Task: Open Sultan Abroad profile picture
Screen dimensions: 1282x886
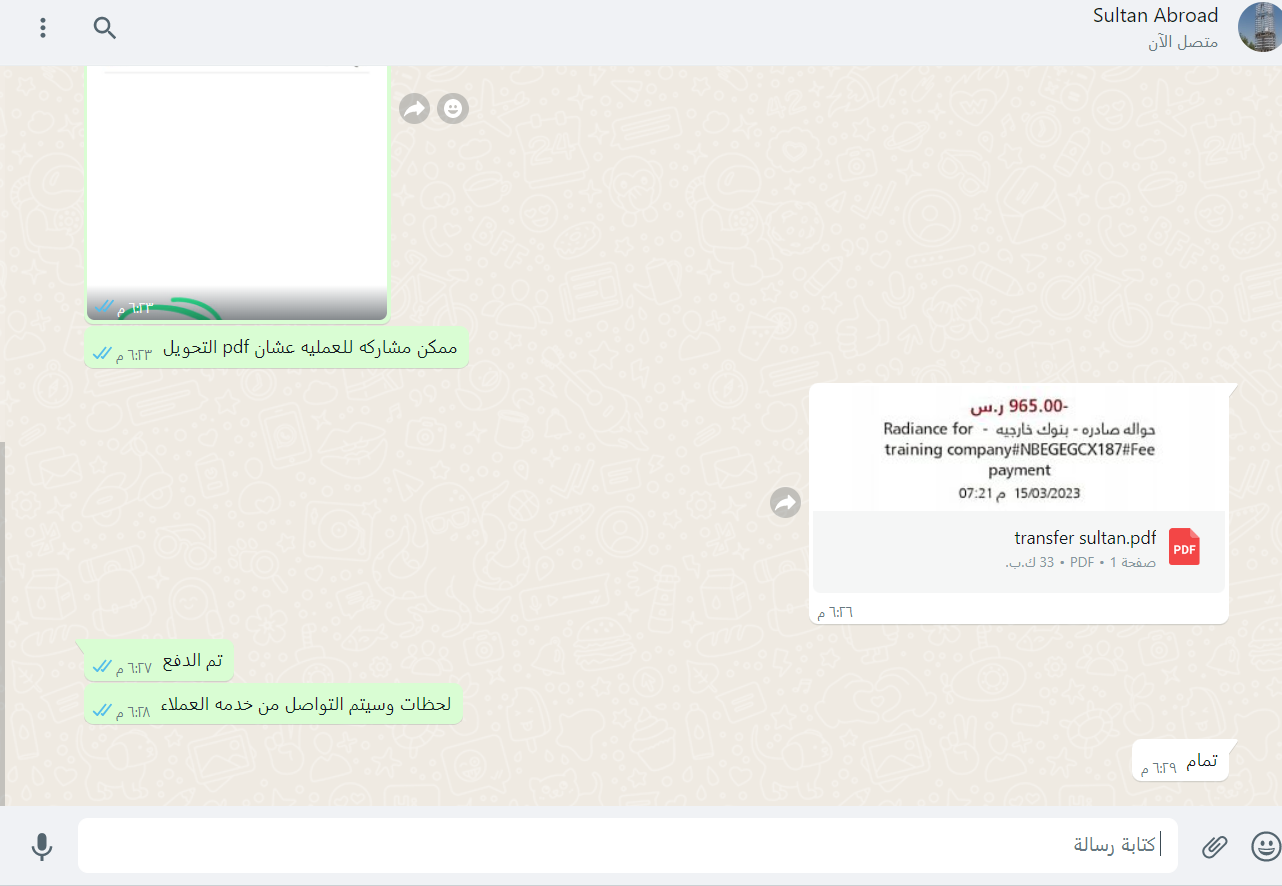Action: tap(1258, 28)
